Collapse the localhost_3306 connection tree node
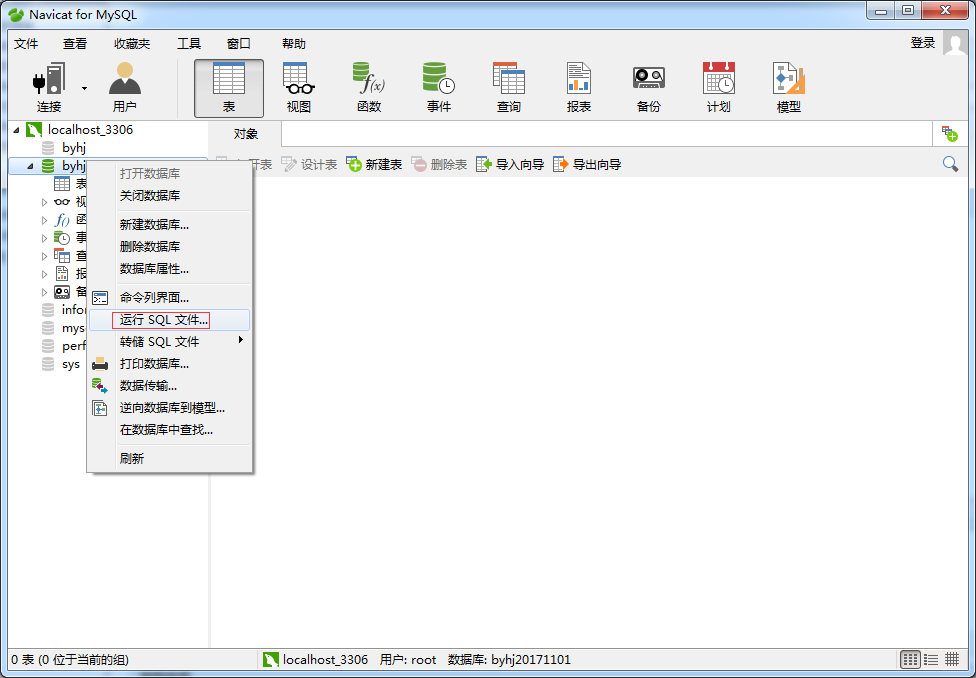The width and height of the screenshot is (976, 678). 16,130
